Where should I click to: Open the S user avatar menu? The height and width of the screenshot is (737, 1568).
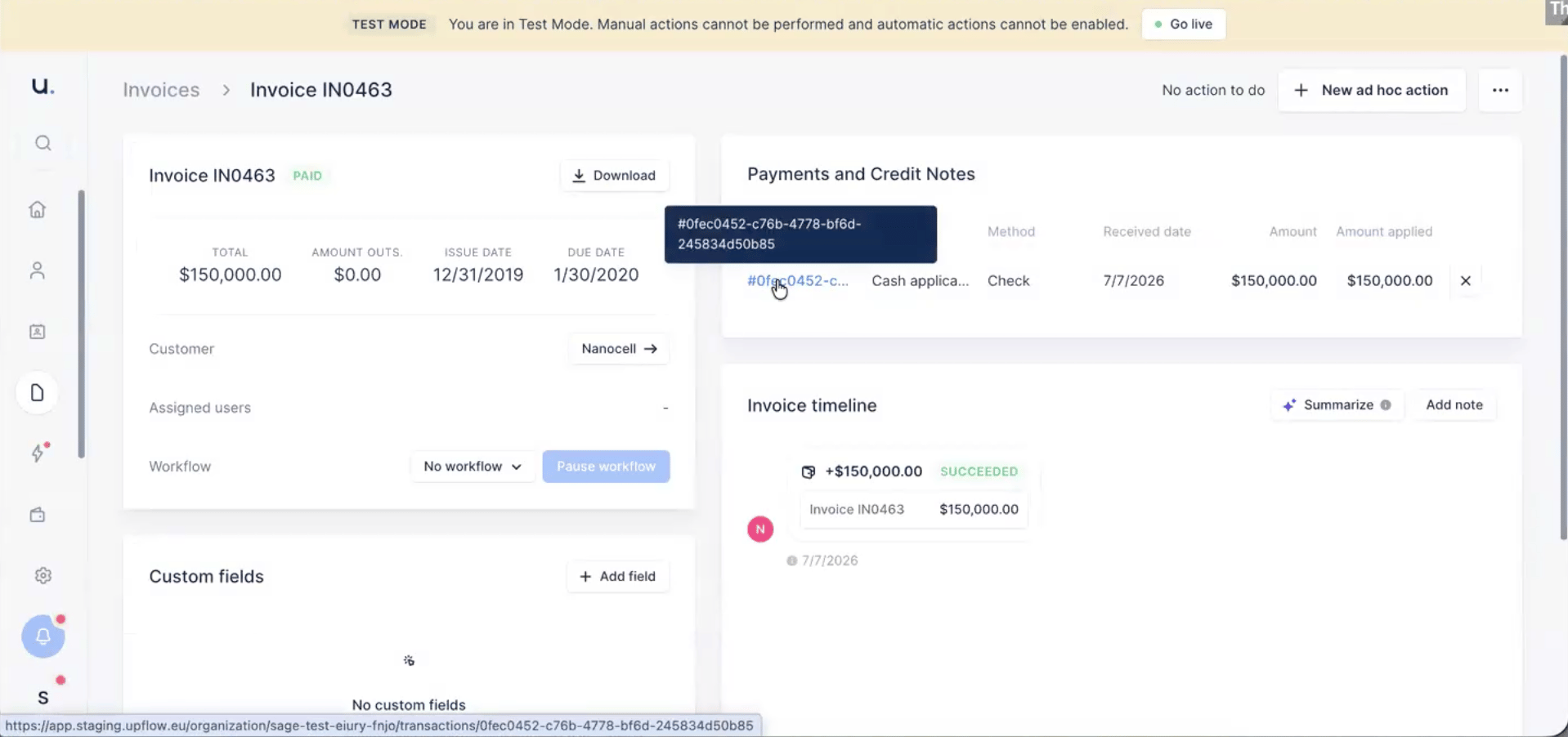pos(43,697)
